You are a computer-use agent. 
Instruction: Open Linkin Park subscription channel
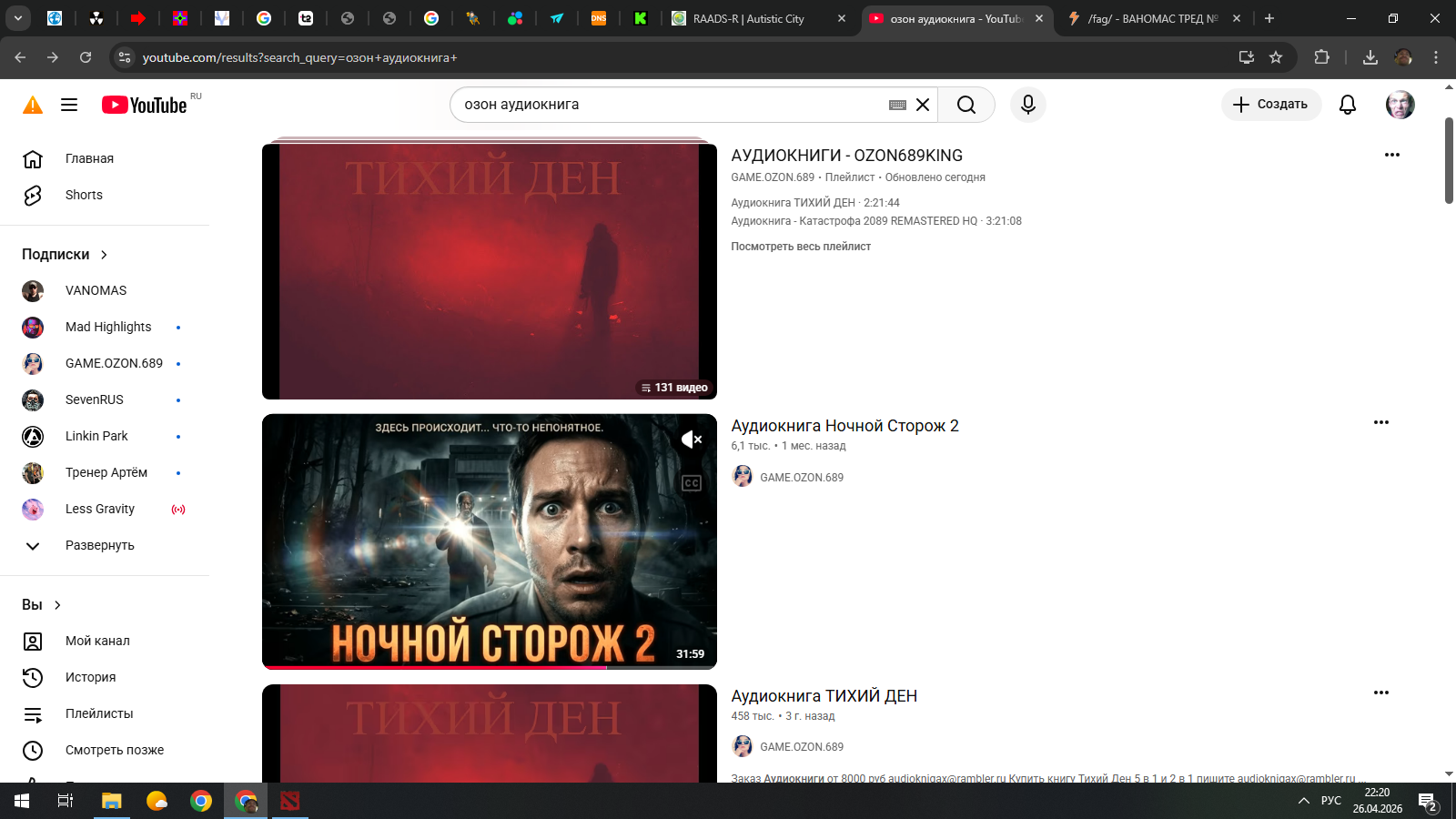(x=96, y=437)
